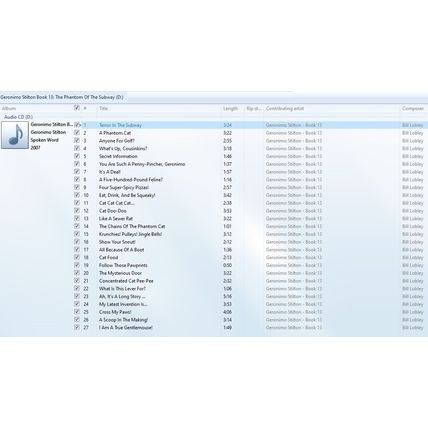Toggle checkbox for track 16 Show Your Snout!
Image resolution: width=428 pixels, height=428 pixels.
point(77,242)
